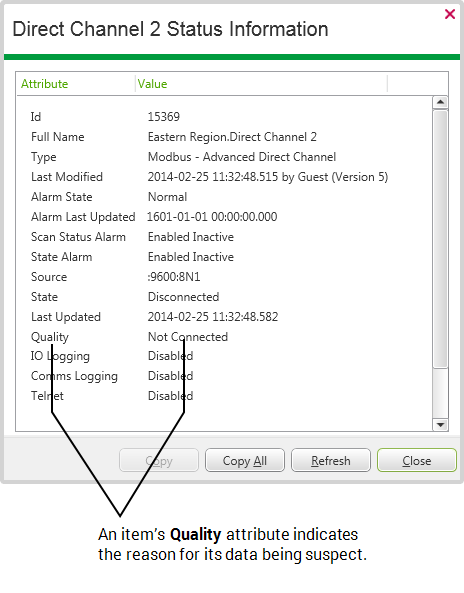Select the value 2014-02-25 11:32:48.582
Screen dimensions: 464x593
point(213,317)
